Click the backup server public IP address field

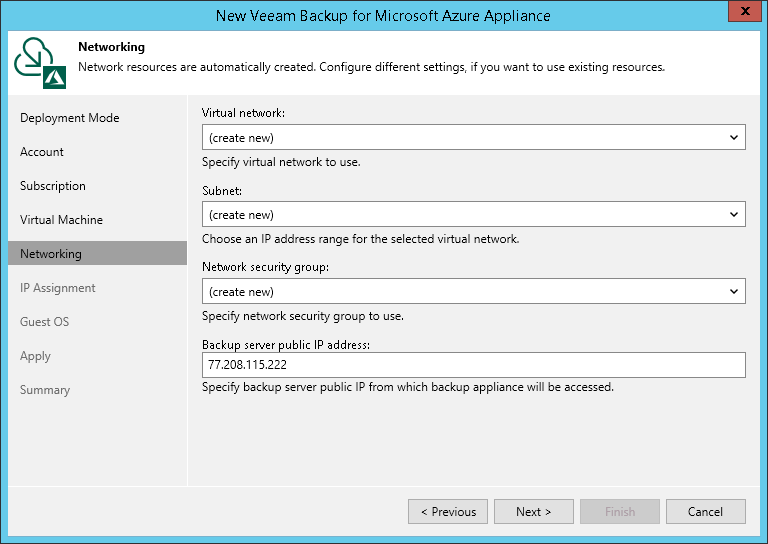474,365
